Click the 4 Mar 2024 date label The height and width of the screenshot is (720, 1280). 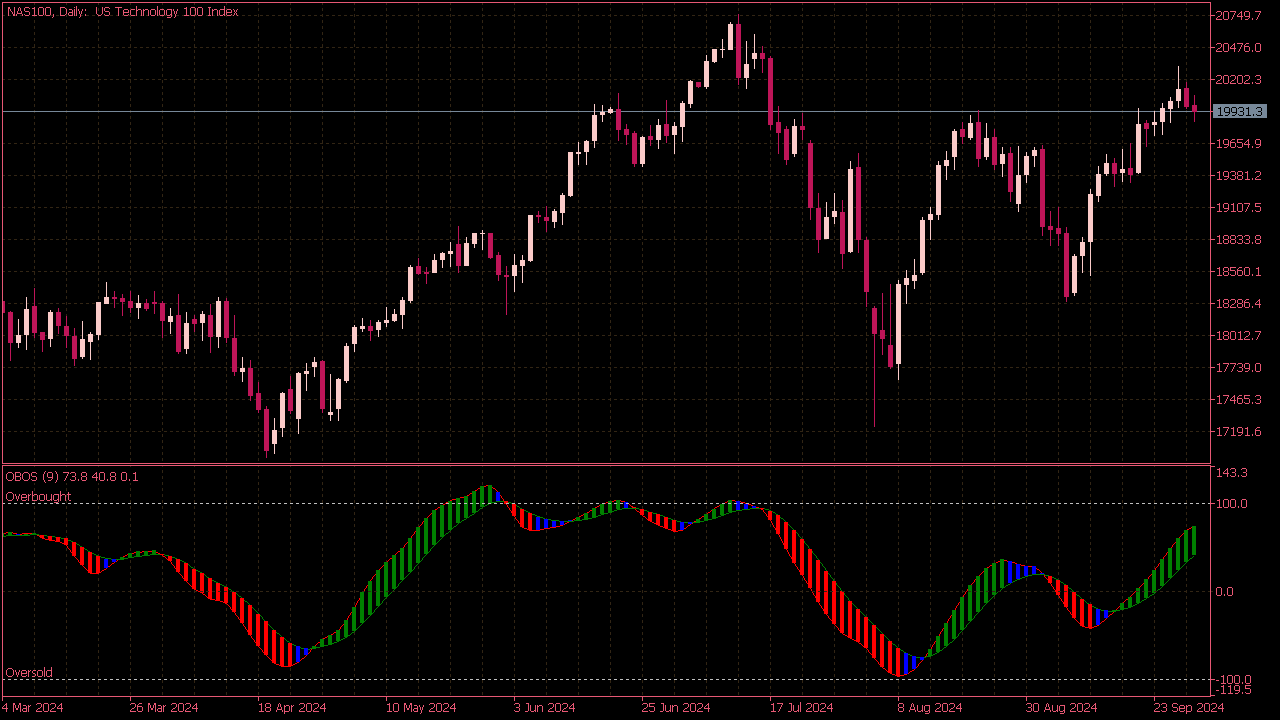tap(33, 708)
